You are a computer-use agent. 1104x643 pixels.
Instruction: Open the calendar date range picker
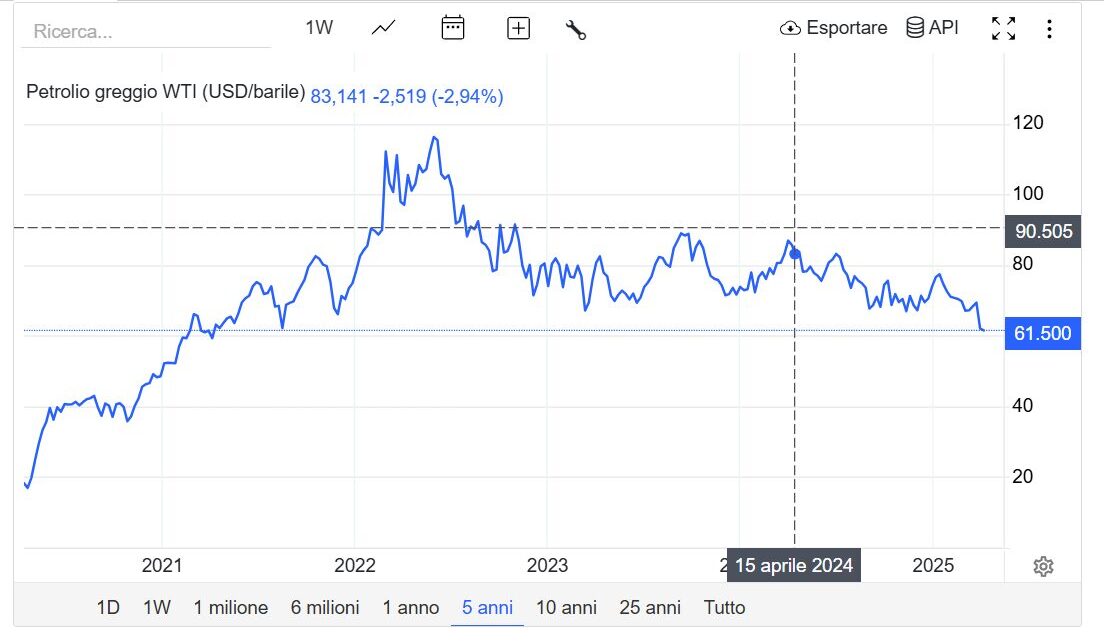453,28
